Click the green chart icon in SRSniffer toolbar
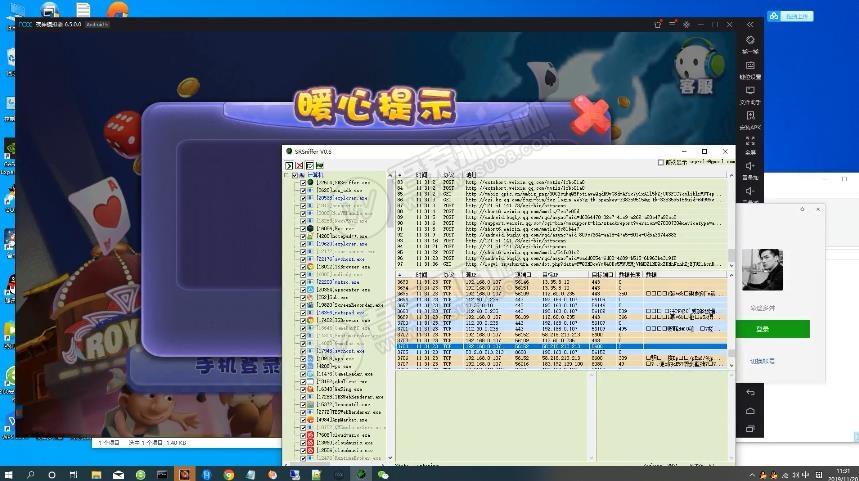859x481 pixels. click(x=319, y=165)
